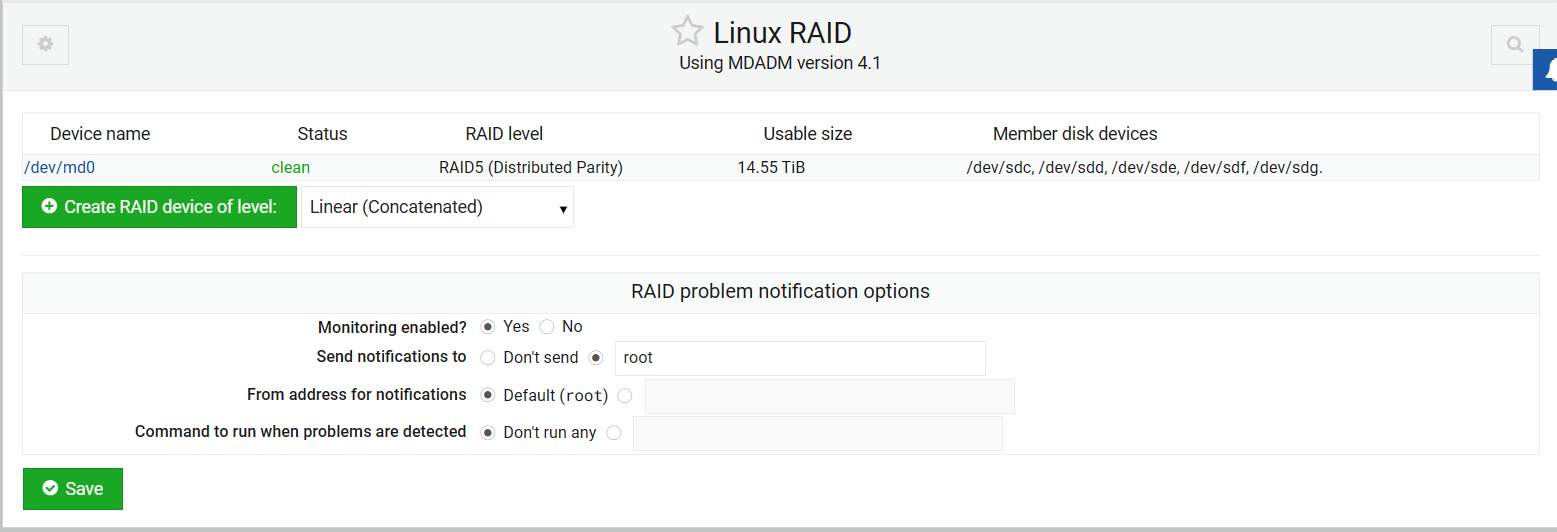The height and width of the screenshot is (532, 1557).
Task: Select Default (root) from address option
Action: [x=488, y=395]
